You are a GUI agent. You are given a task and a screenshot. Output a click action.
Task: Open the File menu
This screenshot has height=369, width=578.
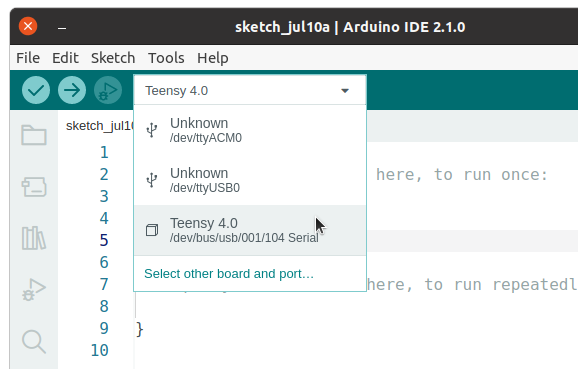click(x=28, y=58)
